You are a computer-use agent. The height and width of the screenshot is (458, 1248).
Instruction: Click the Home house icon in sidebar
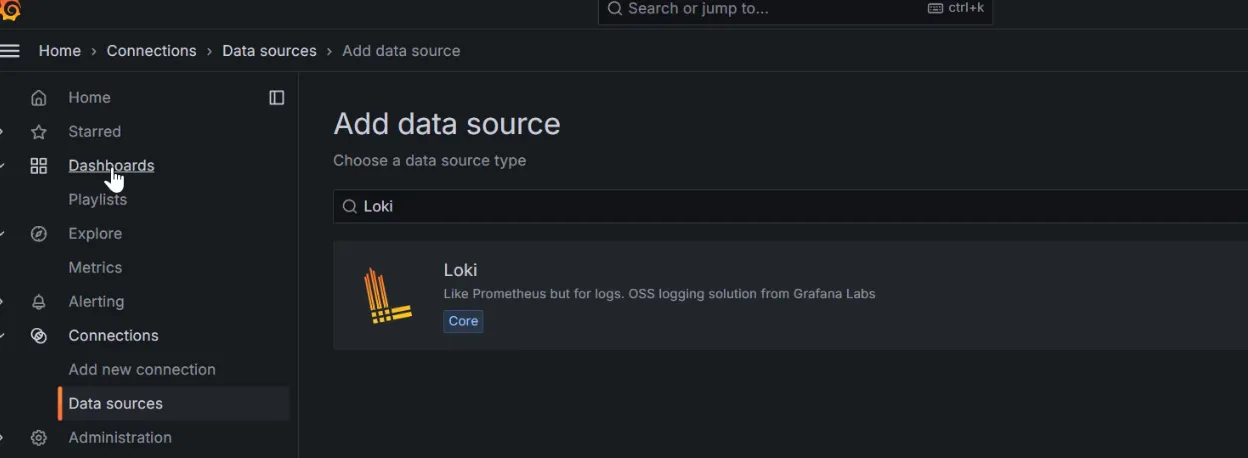click(39, 98)
